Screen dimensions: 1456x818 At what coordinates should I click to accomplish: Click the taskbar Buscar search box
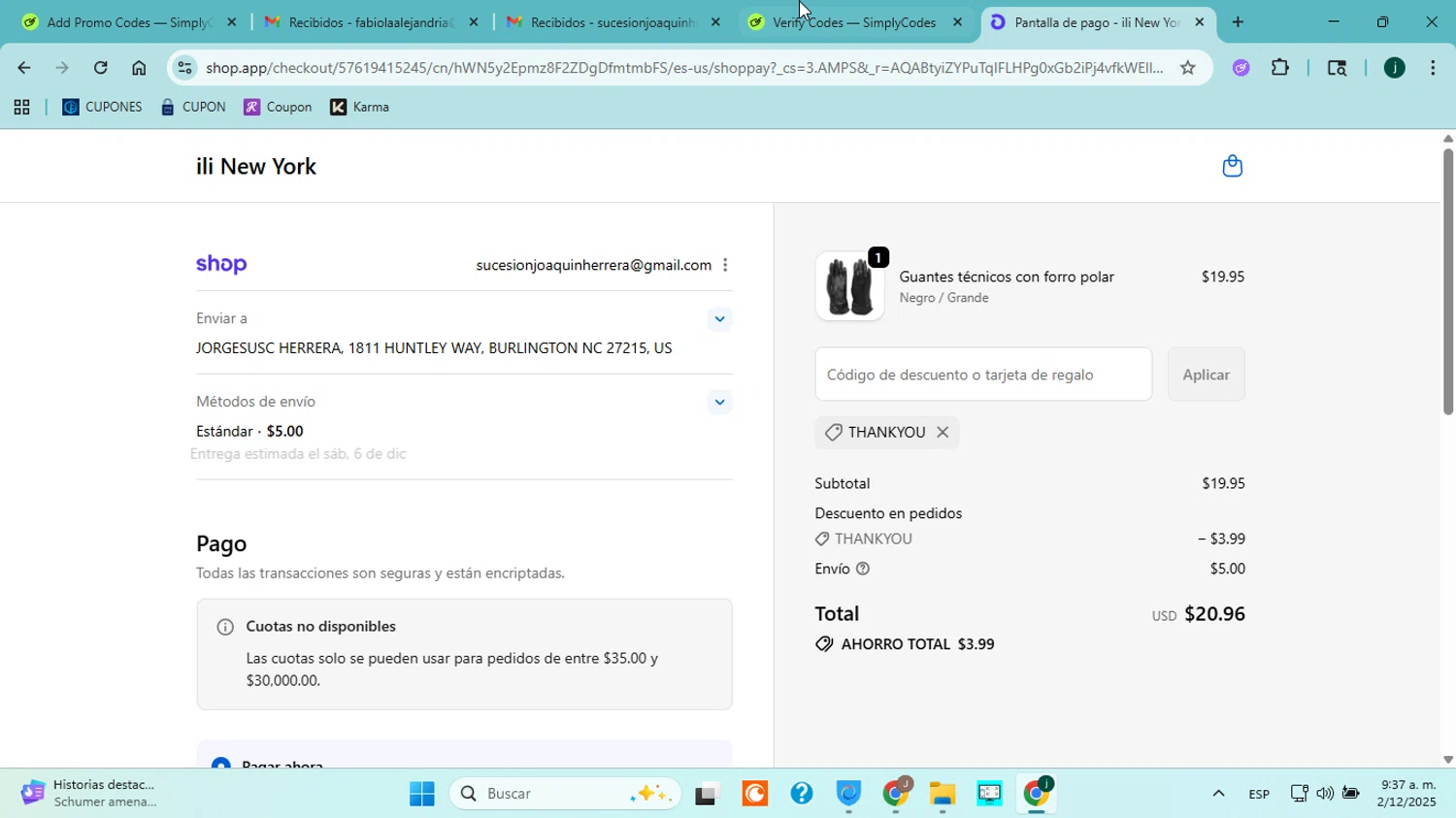click(564, 794)
